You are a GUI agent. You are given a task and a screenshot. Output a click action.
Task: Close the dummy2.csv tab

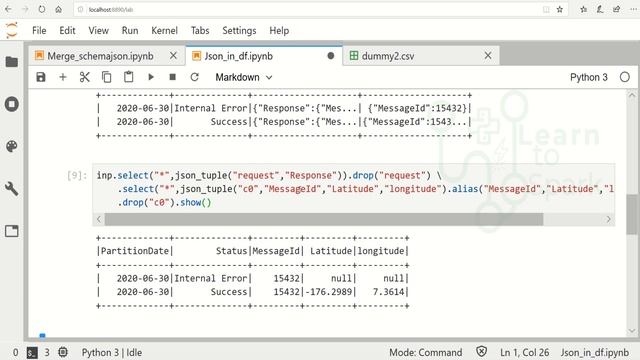pyautogui.click(x=488, y=56)
